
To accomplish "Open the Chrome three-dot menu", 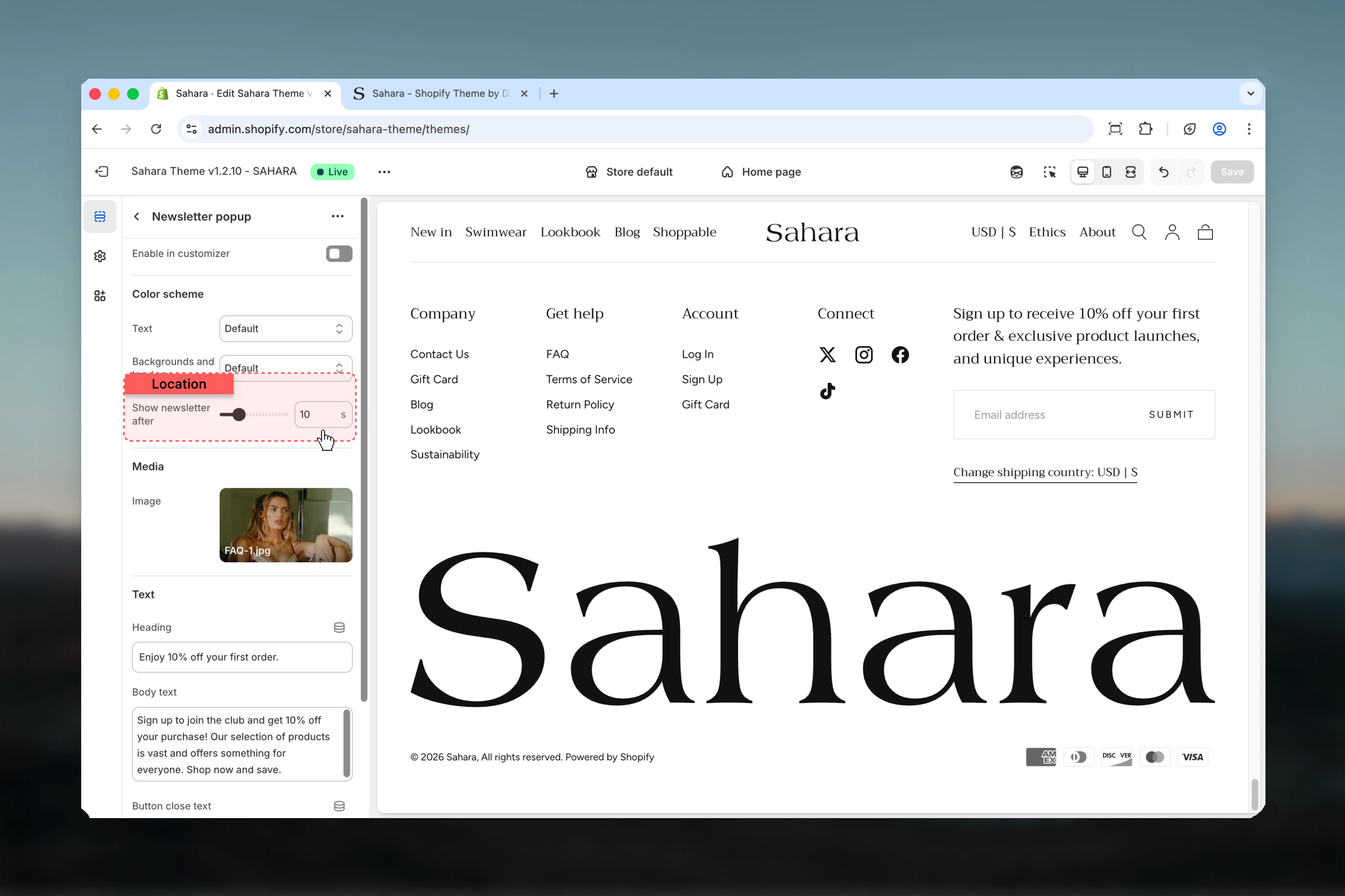I will [x=1249, y=129].
